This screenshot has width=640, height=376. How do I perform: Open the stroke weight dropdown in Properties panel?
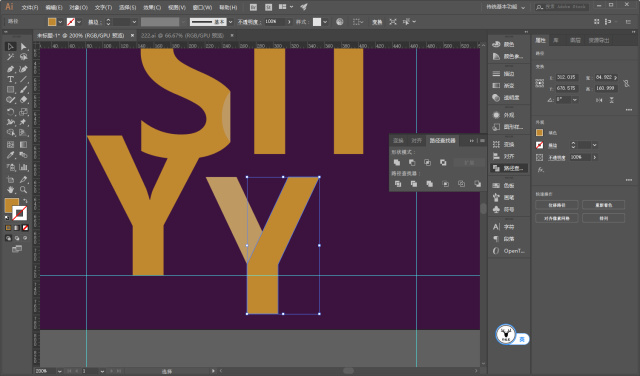tap(595, 145)
